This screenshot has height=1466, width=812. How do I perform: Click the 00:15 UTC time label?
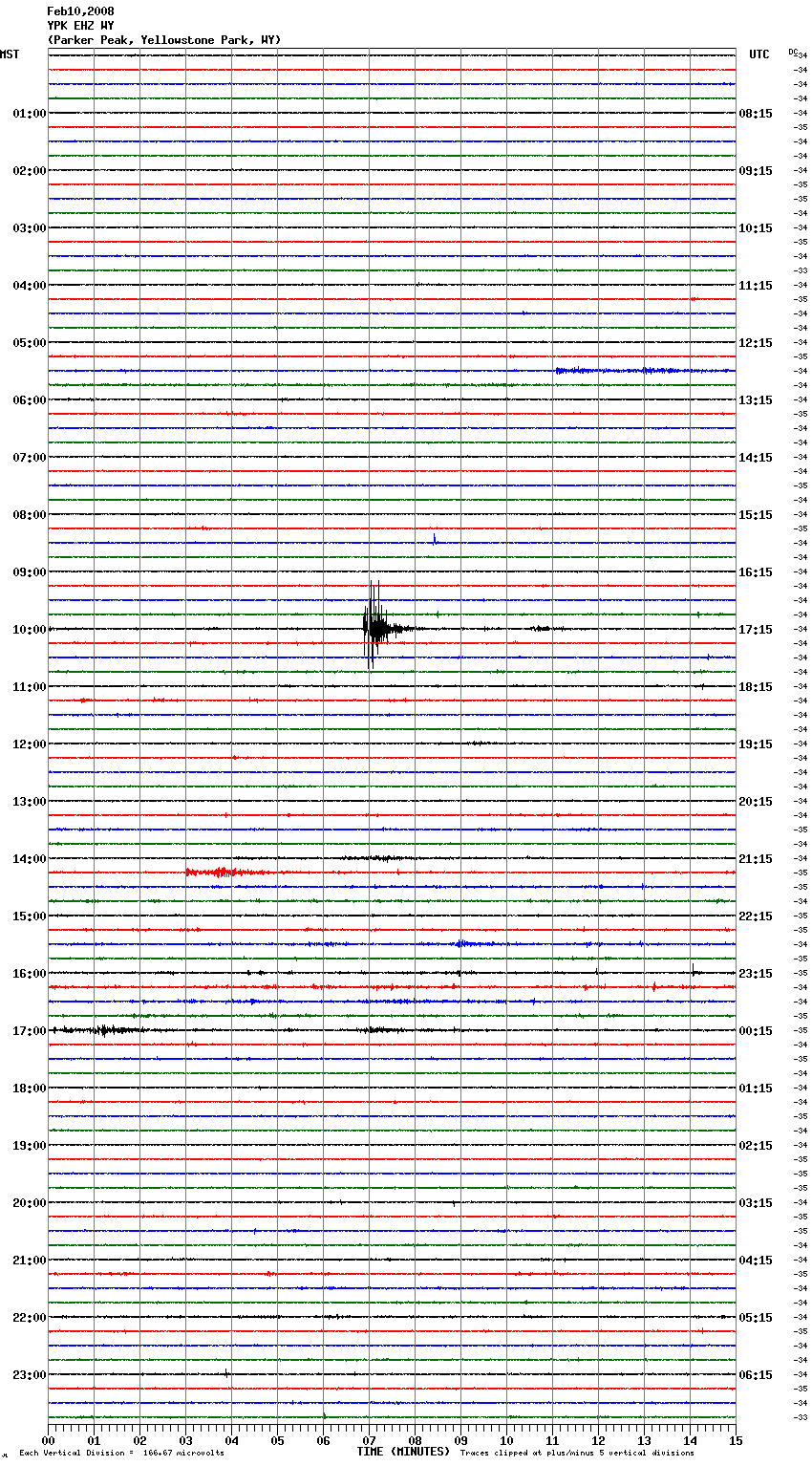point(756,1030)
